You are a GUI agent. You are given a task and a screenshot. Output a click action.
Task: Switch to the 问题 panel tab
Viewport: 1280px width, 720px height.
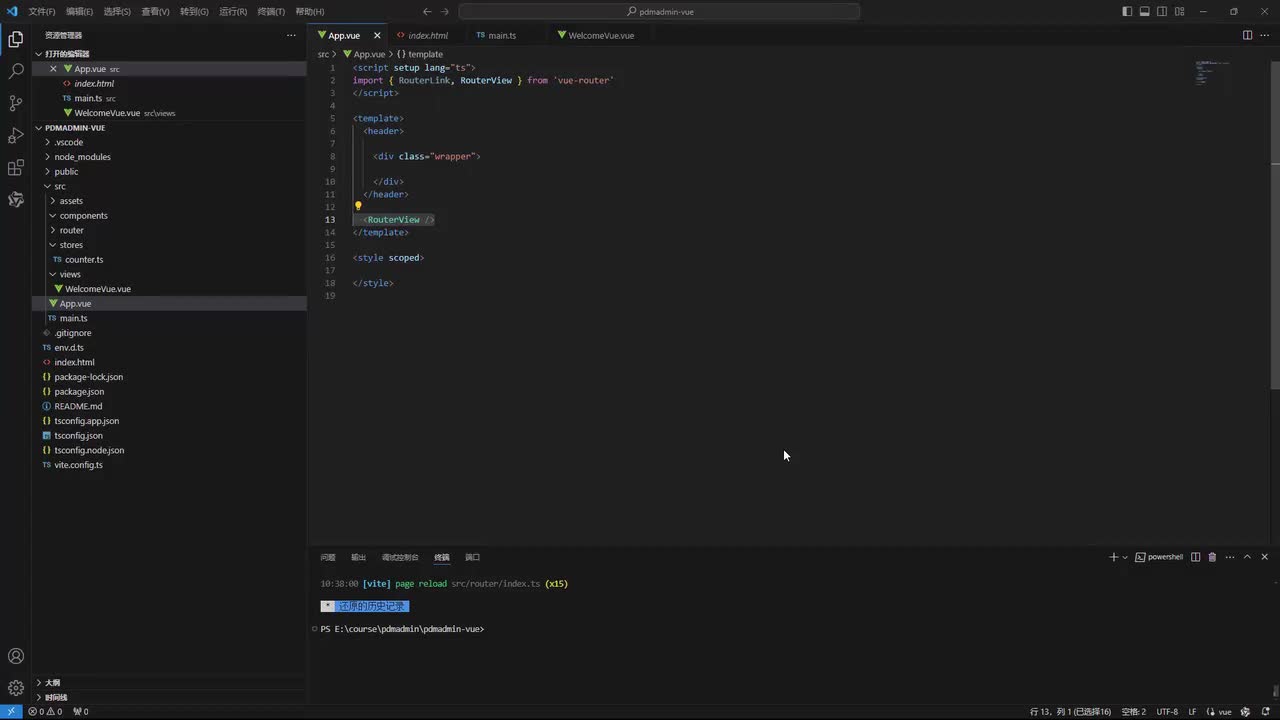pyautogui.click(x=328, y=557)
